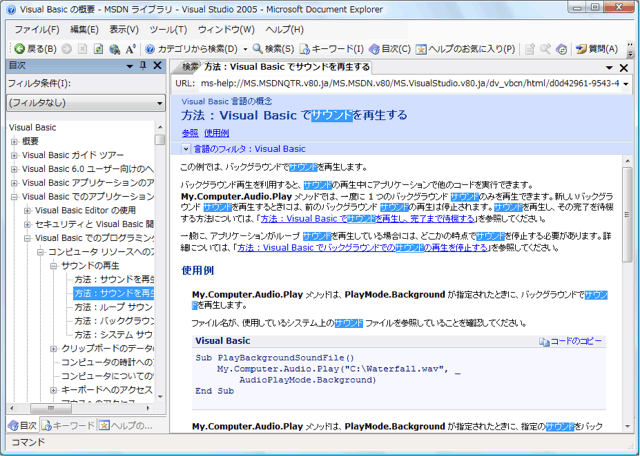This screenshot has height=456, width=640.
Task: Open the キーワード(I) index button
Action: (x=331, y=49)
